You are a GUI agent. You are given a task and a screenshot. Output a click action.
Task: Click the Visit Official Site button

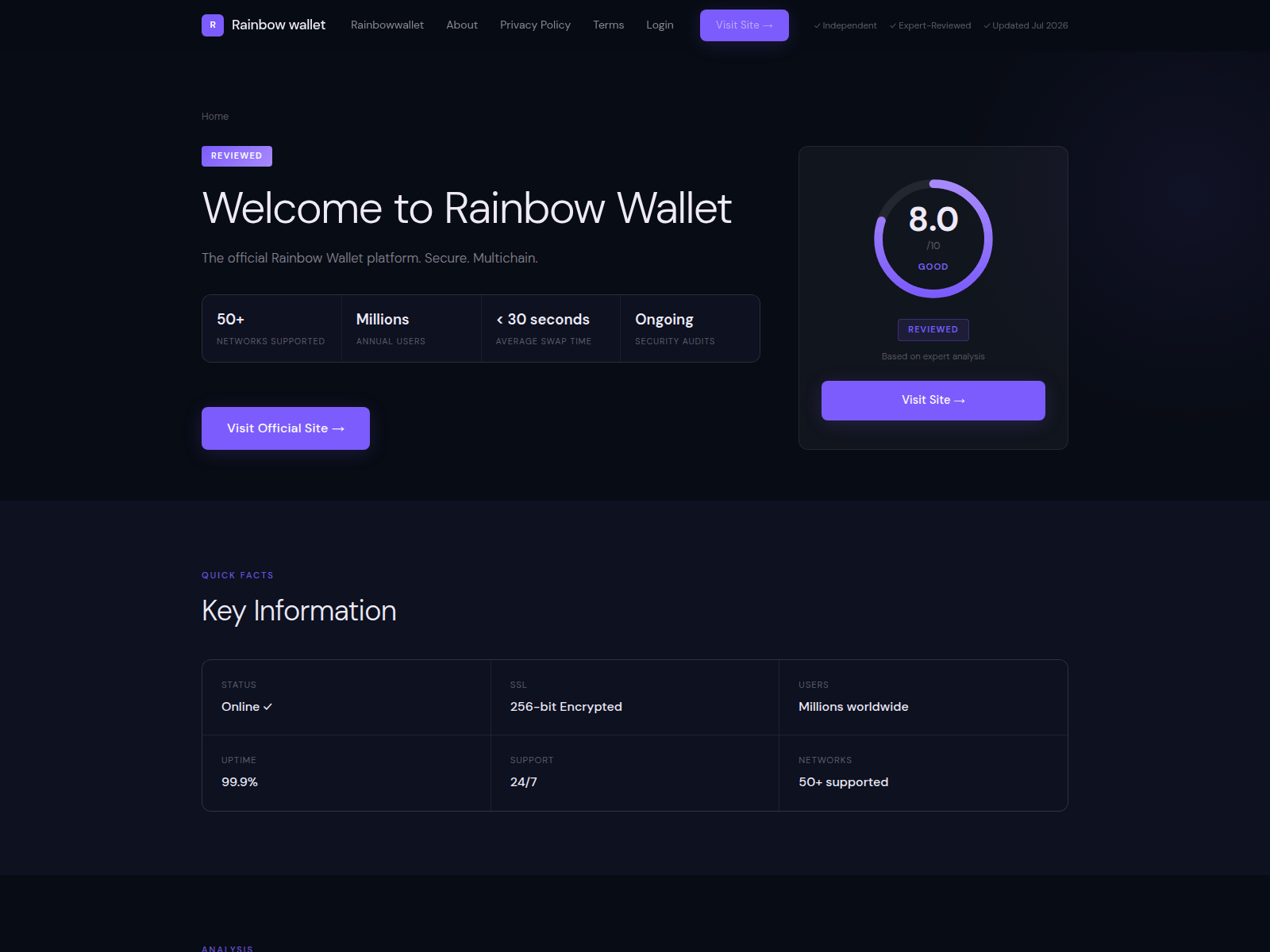click(286, 428)
